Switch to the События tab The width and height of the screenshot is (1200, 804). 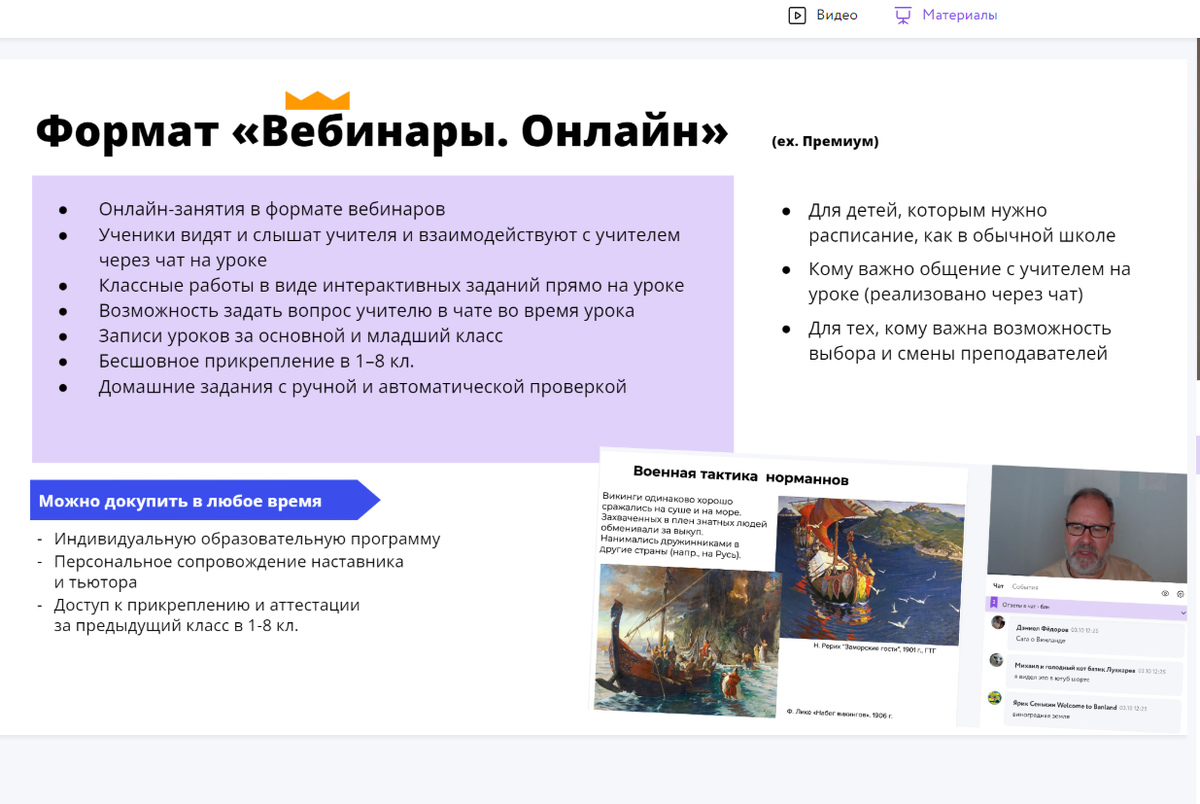(1026, 587)
